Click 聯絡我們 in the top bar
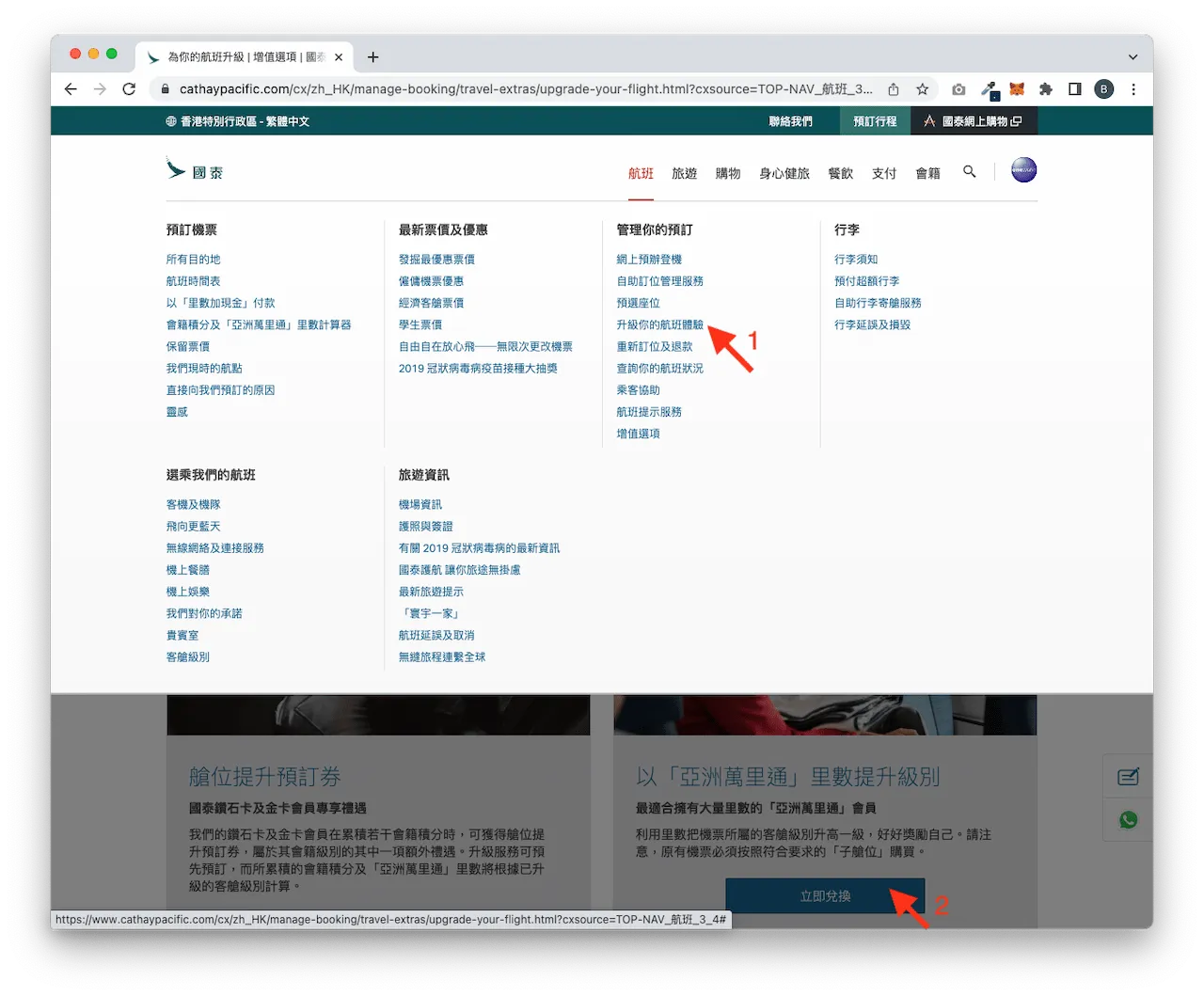The width and height of the screenshot is (1204, 996). tap(790, 121)
